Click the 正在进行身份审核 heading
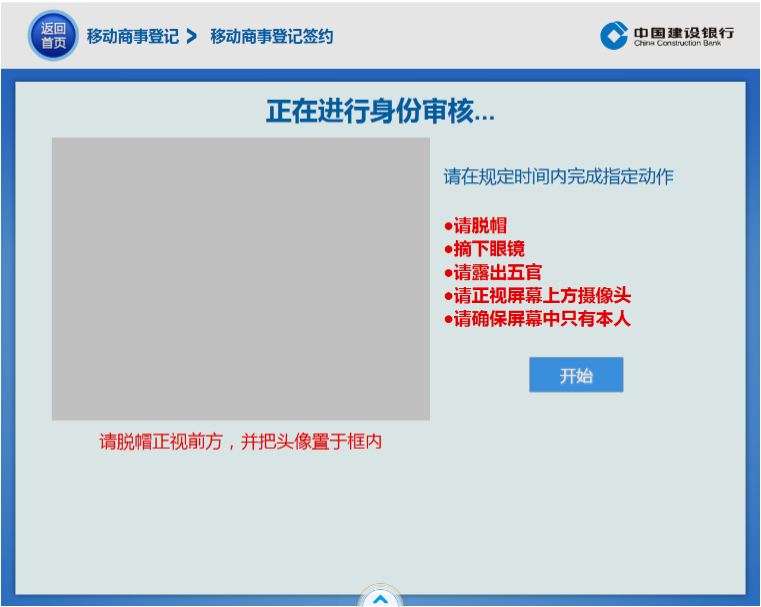 pyautogui.click(x=380, y=111)
